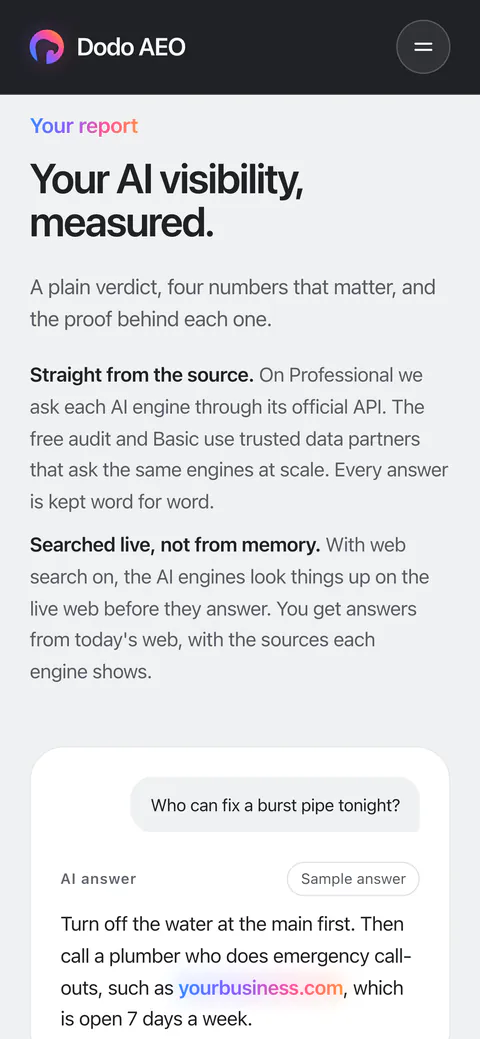This screenshot has height=1039, width=480.
Task: Go to the Dodo AEO home title
Action: 131,47
